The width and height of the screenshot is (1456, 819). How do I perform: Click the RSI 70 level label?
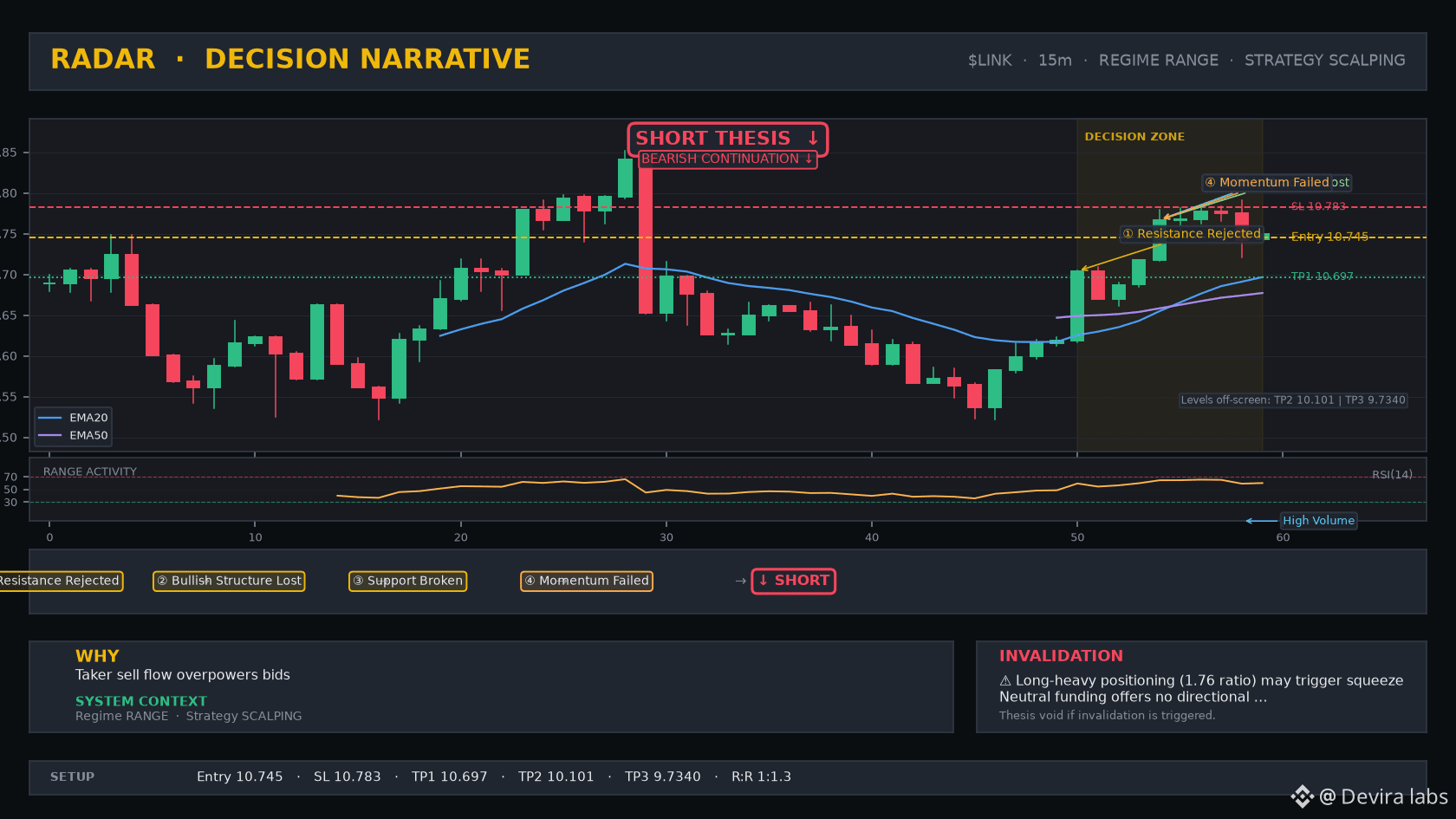coord(10,478)
